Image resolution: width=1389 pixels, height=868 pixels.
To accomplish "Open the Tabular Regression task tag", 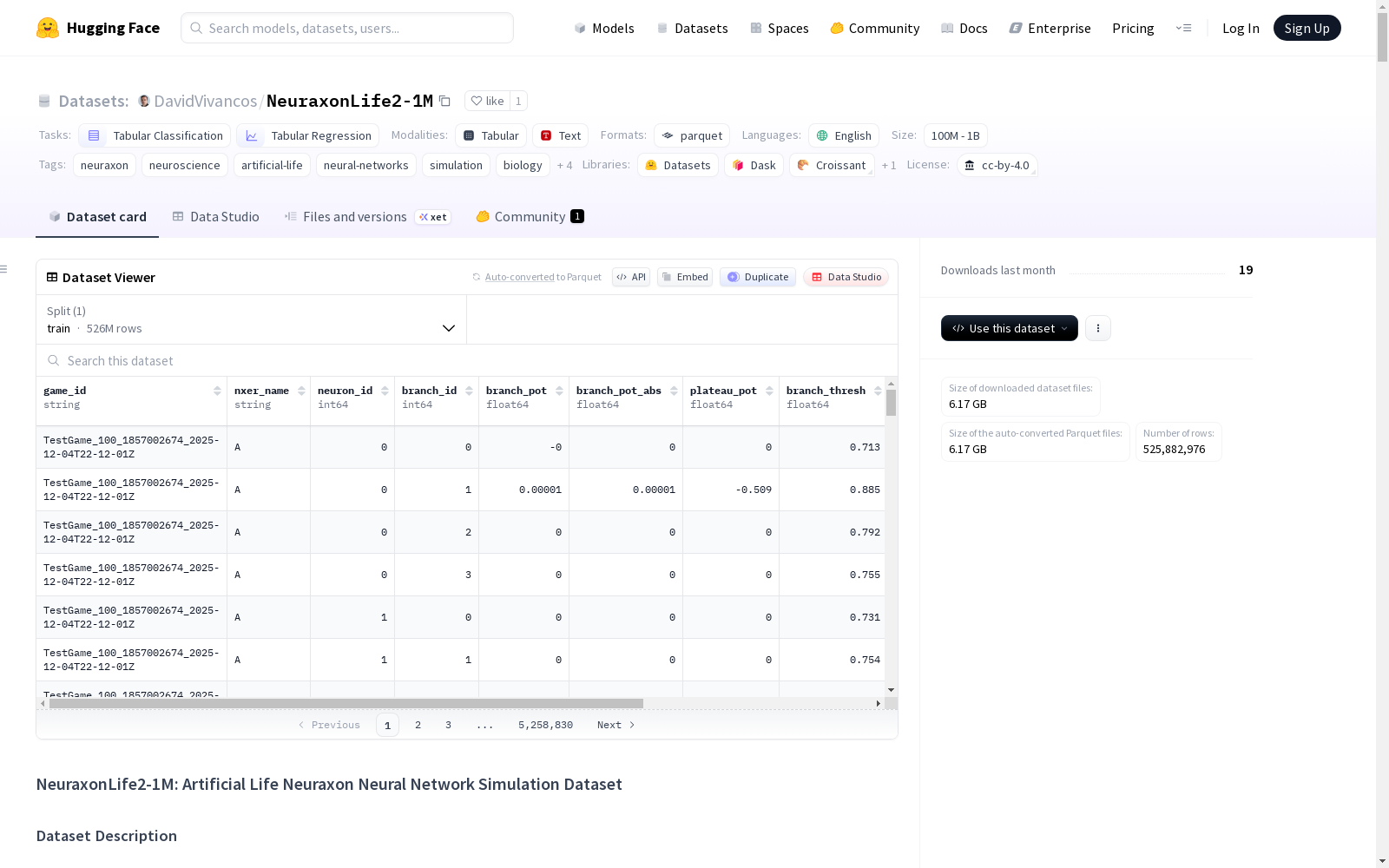I will (x=308, y=135).
